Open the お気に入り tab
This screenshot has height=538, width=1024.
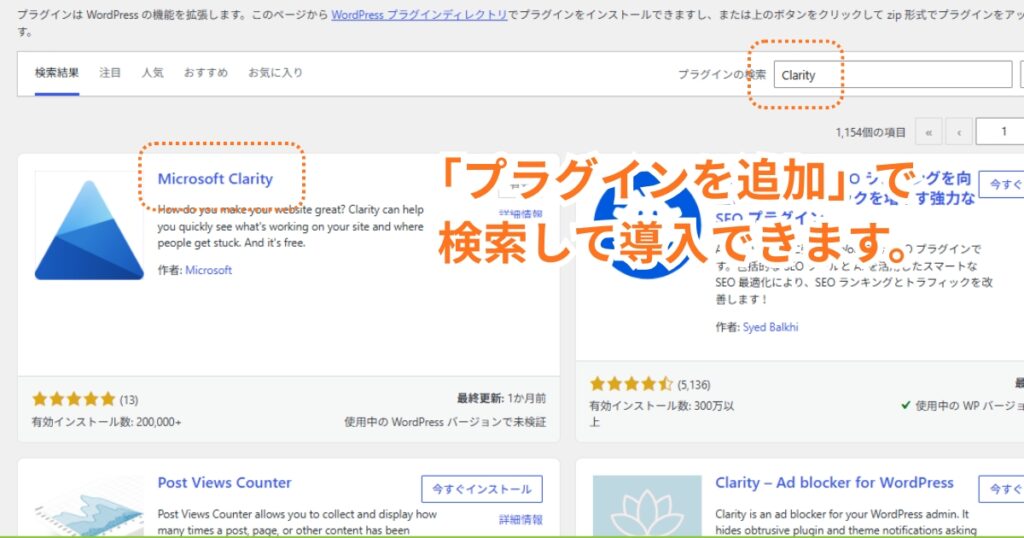pos(275,72)
